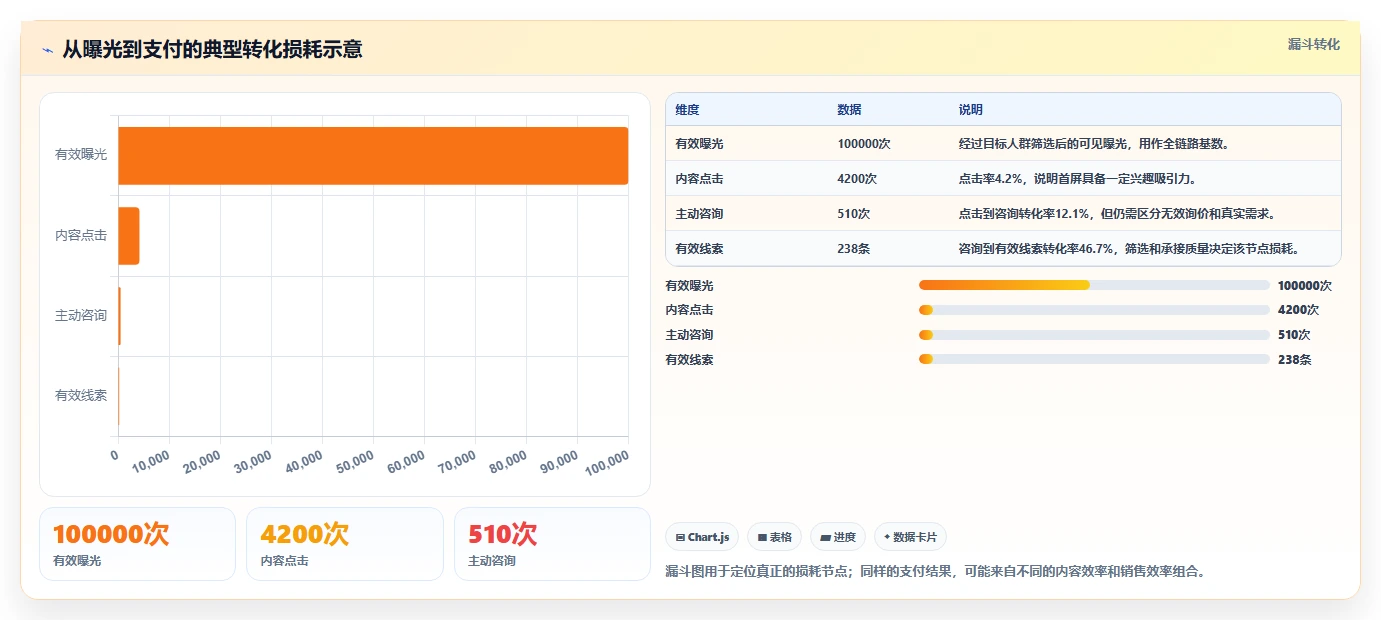Click the 说明 column header

point(970,109)
